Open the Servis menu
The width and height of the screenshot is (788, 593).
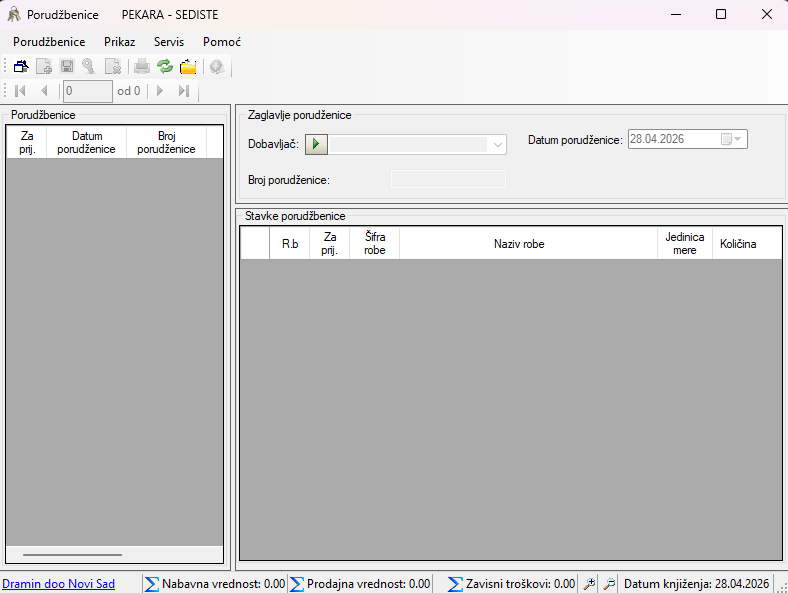pos(169,42)
